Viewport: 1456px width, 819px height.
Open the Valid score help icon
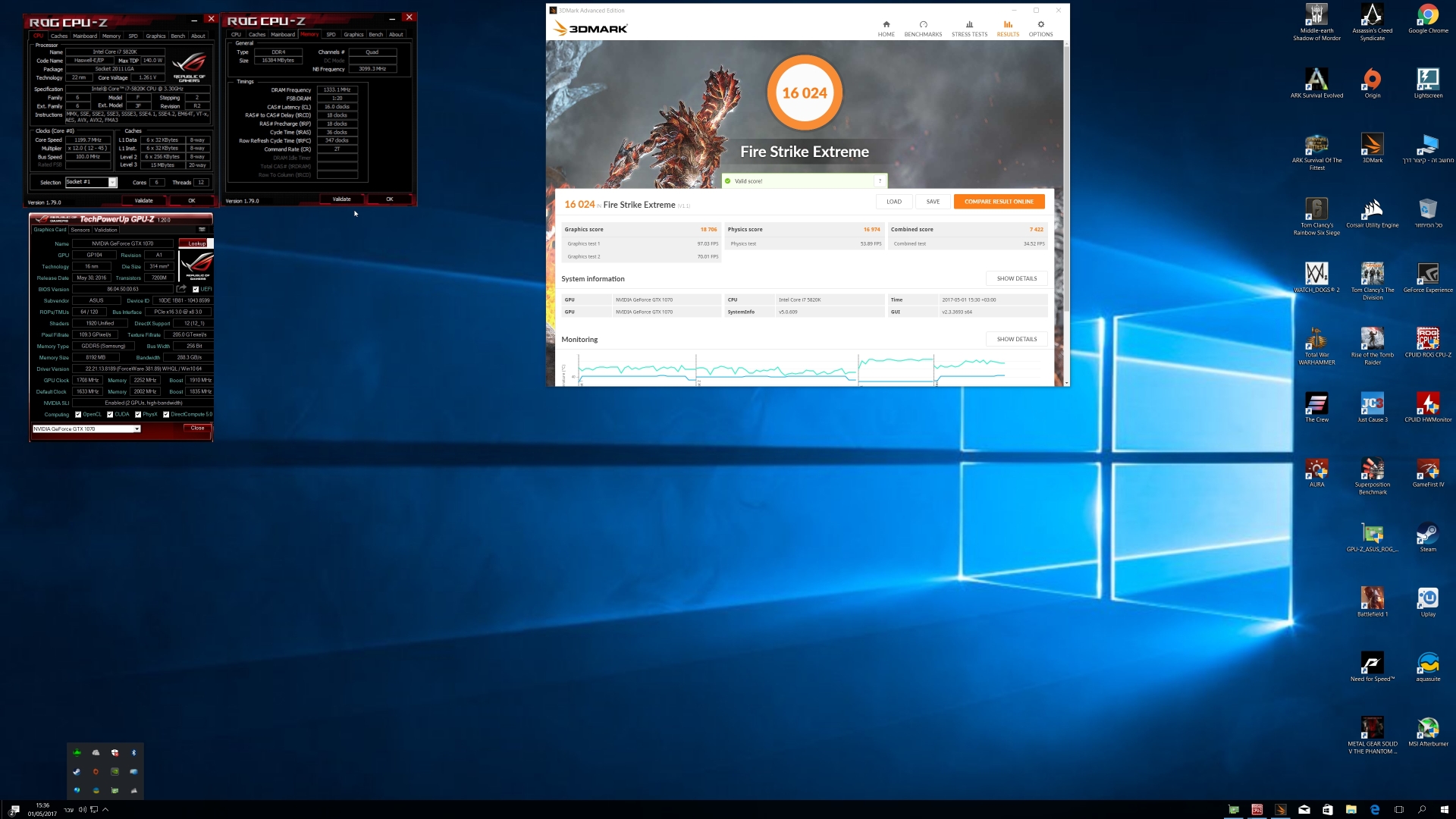point(880,181)
